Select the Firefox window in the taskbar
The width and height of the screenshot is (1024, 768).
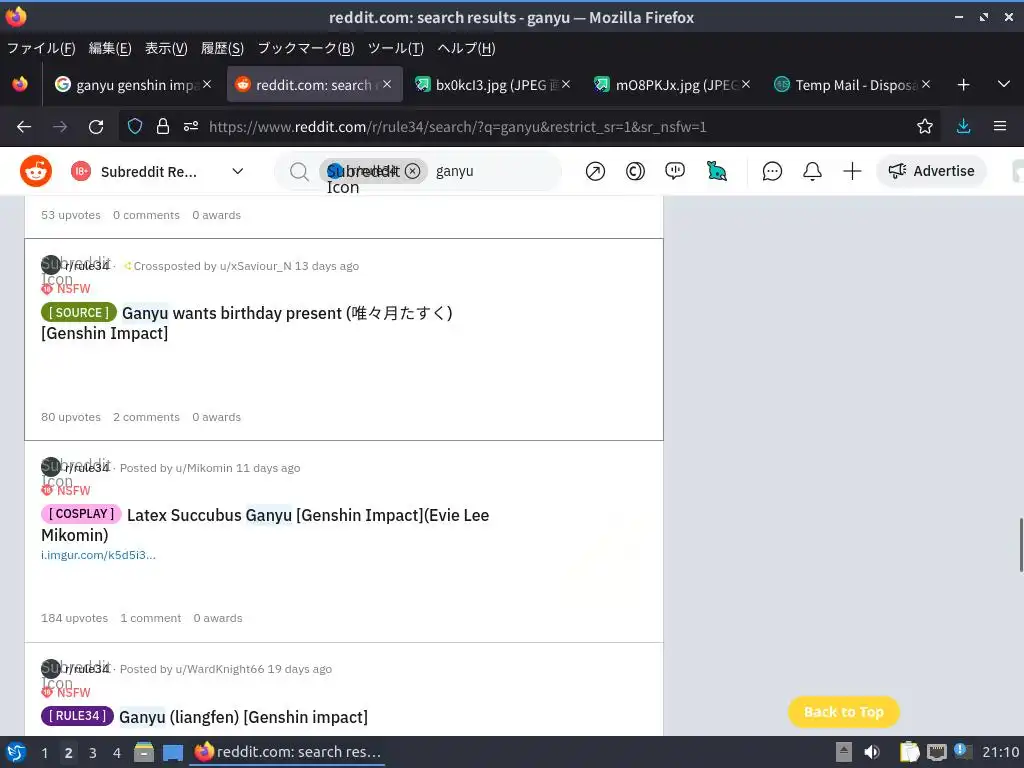287,752
